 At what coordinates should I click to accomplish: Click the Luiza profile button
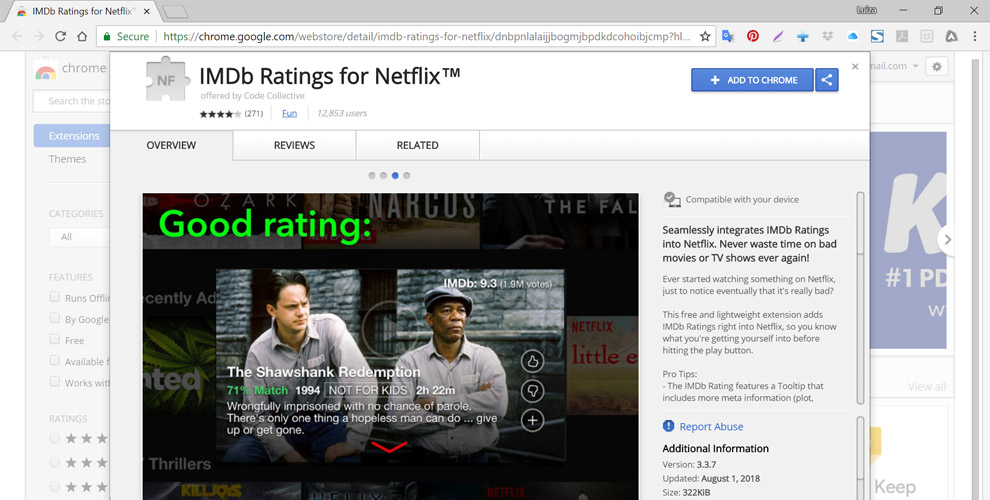click(x=866, y=10)
